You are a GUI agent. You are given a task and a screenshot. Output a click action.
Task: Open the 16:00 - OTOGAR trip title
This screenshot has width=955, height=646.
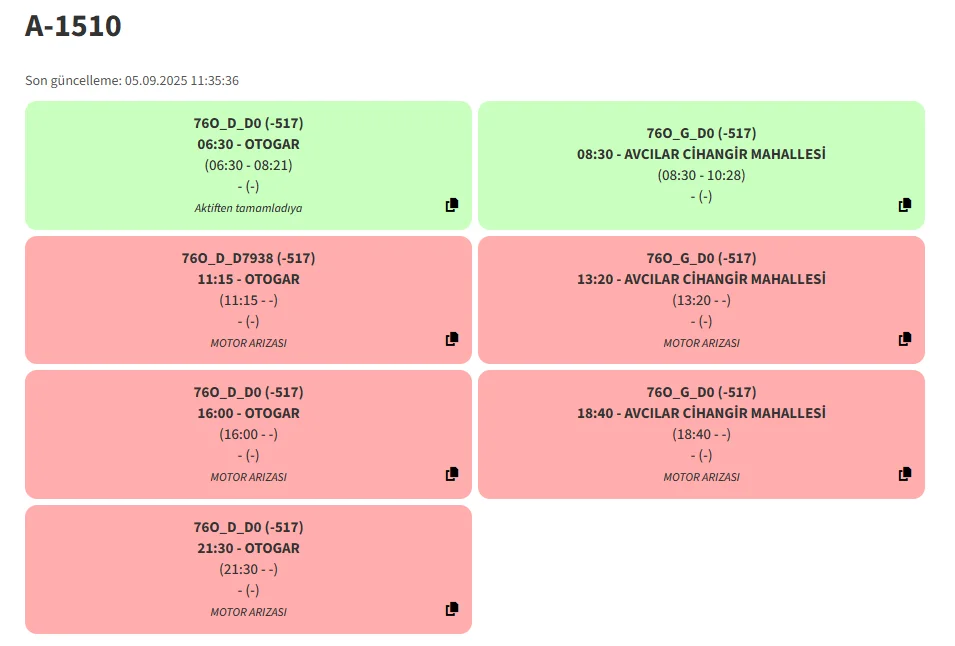pyautogui.click(x=248, y=413)
